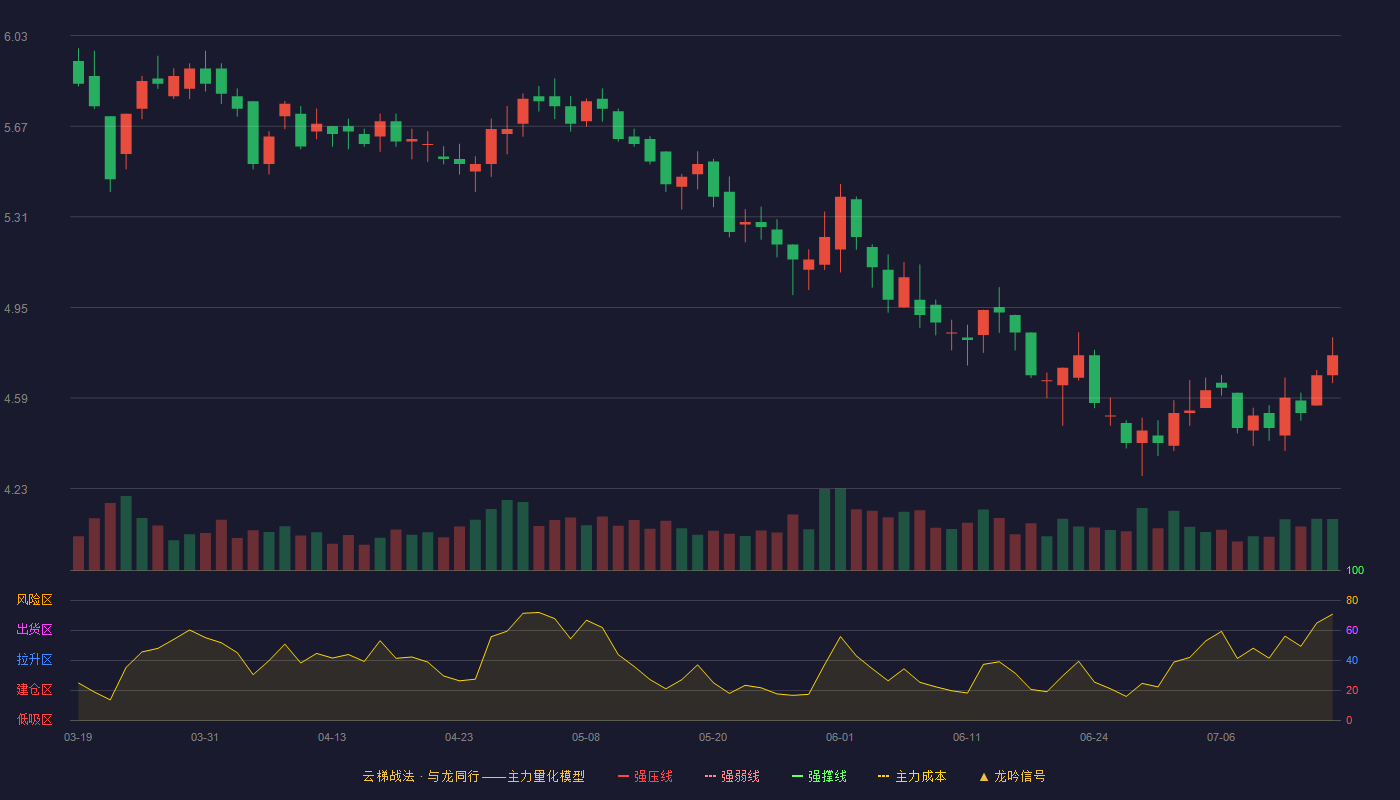Click the 5.67 price axis label
Image resolution: width=1400 pixels, height=800 pixels.
point(16,128)
